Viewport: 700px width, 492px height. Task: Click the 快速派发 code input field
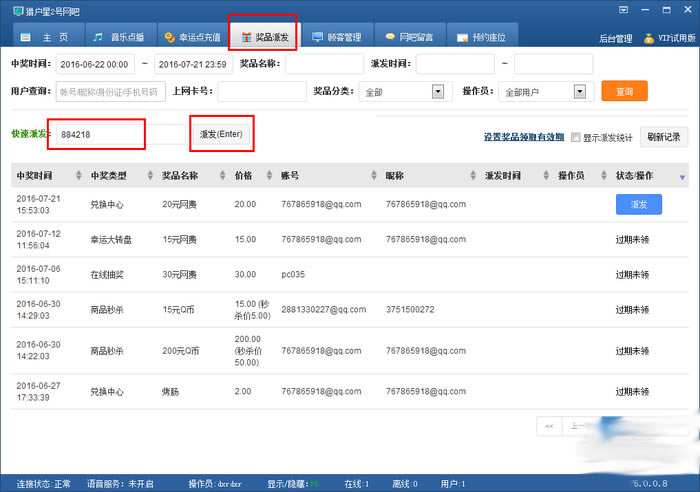pyautogui.click(x=100, y=134)
